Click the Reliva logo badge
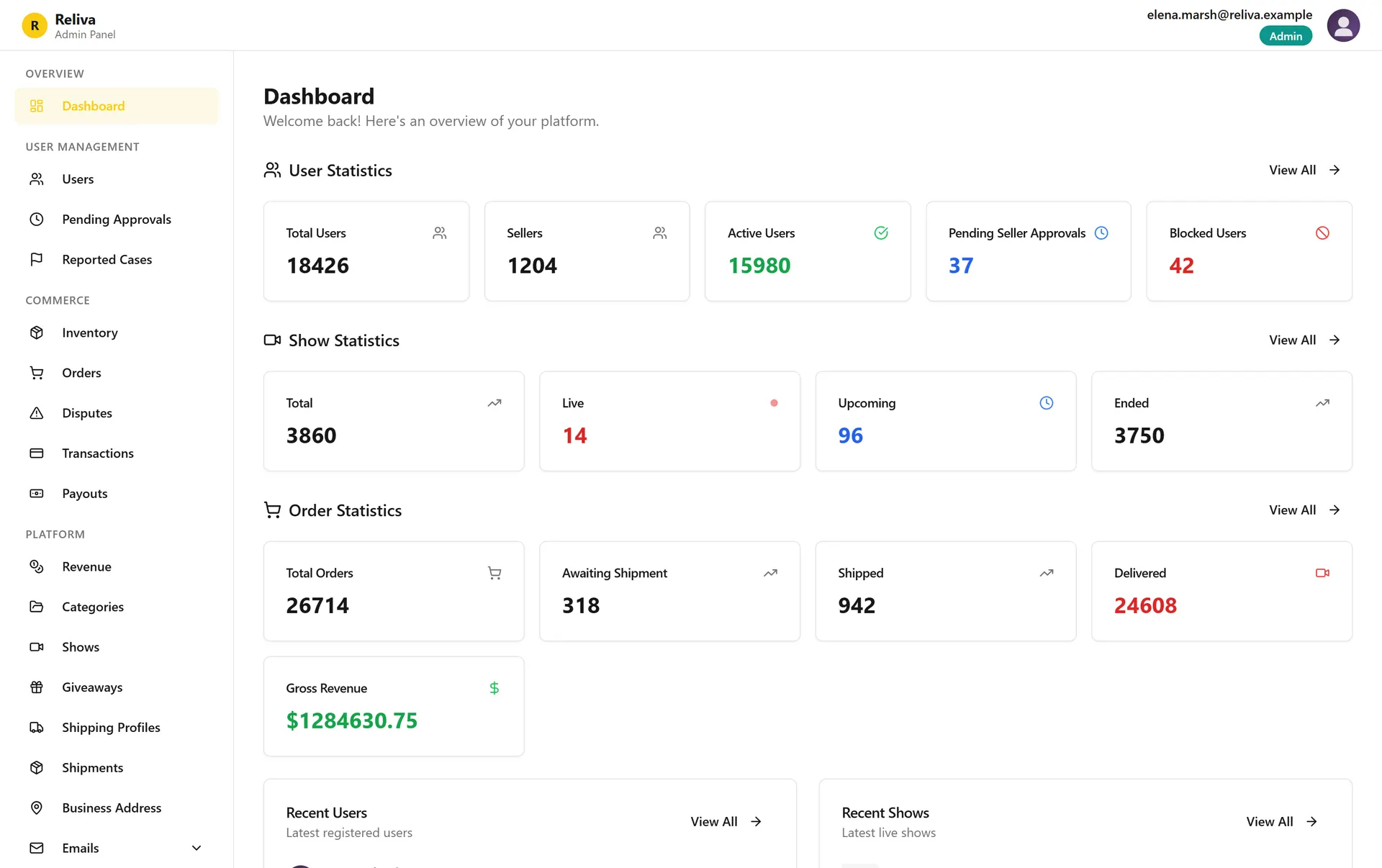The height and width of the screenshot is (868, 1382). (x=35, y=25)
